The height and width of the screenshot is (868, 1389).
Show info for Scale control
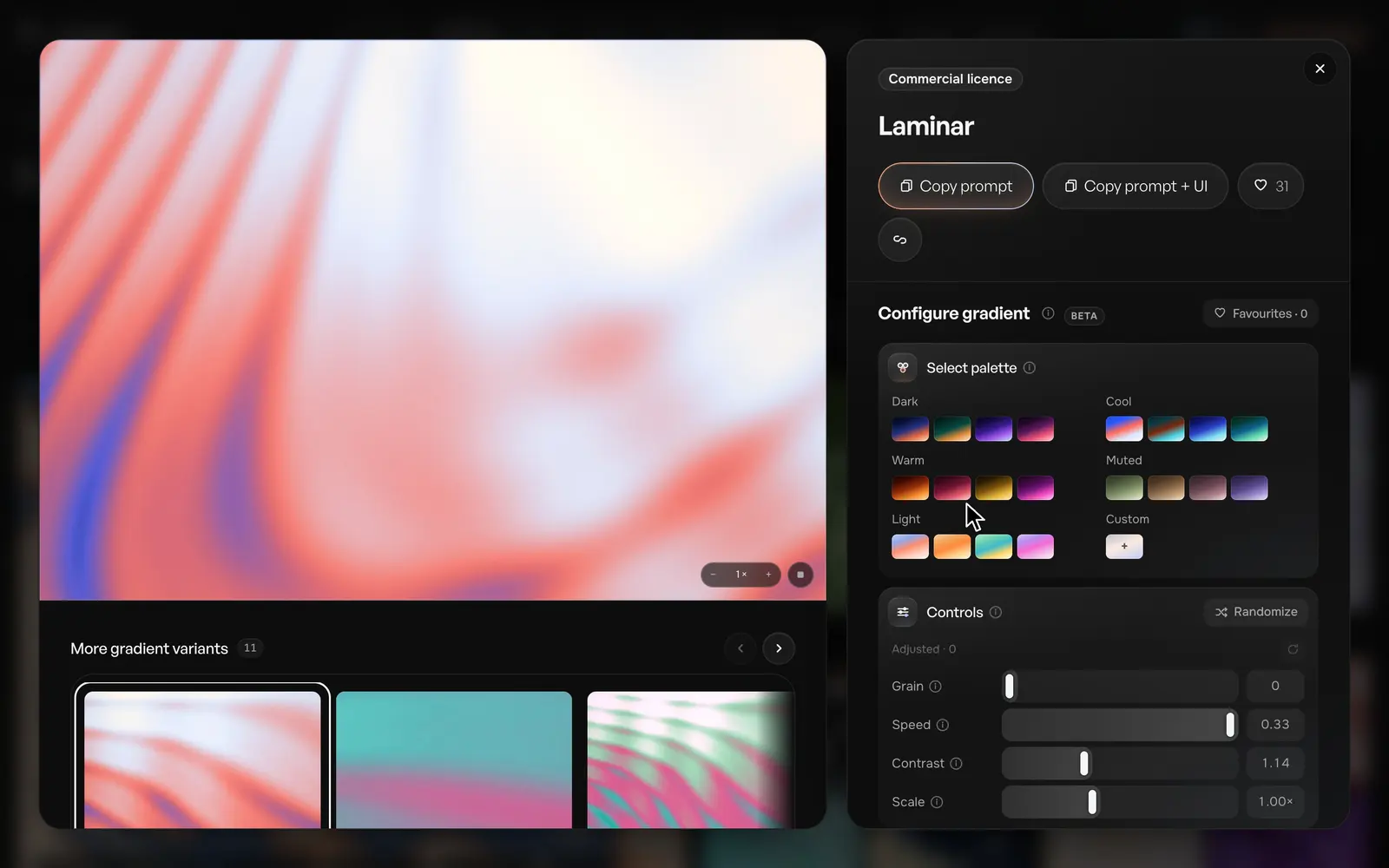937,802
